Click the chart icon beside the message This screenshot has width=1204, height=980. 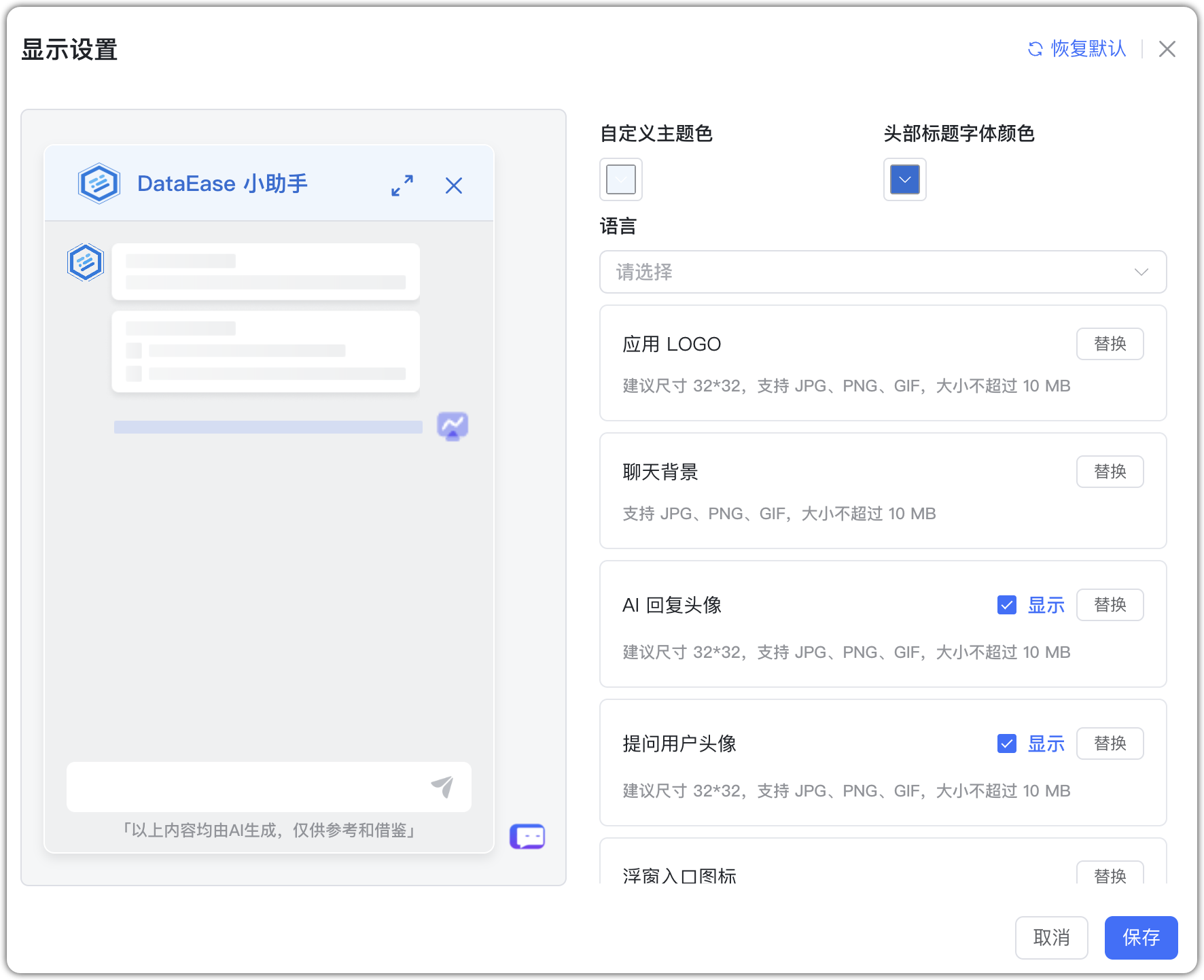pyautogui.click(x=453, y=426)
